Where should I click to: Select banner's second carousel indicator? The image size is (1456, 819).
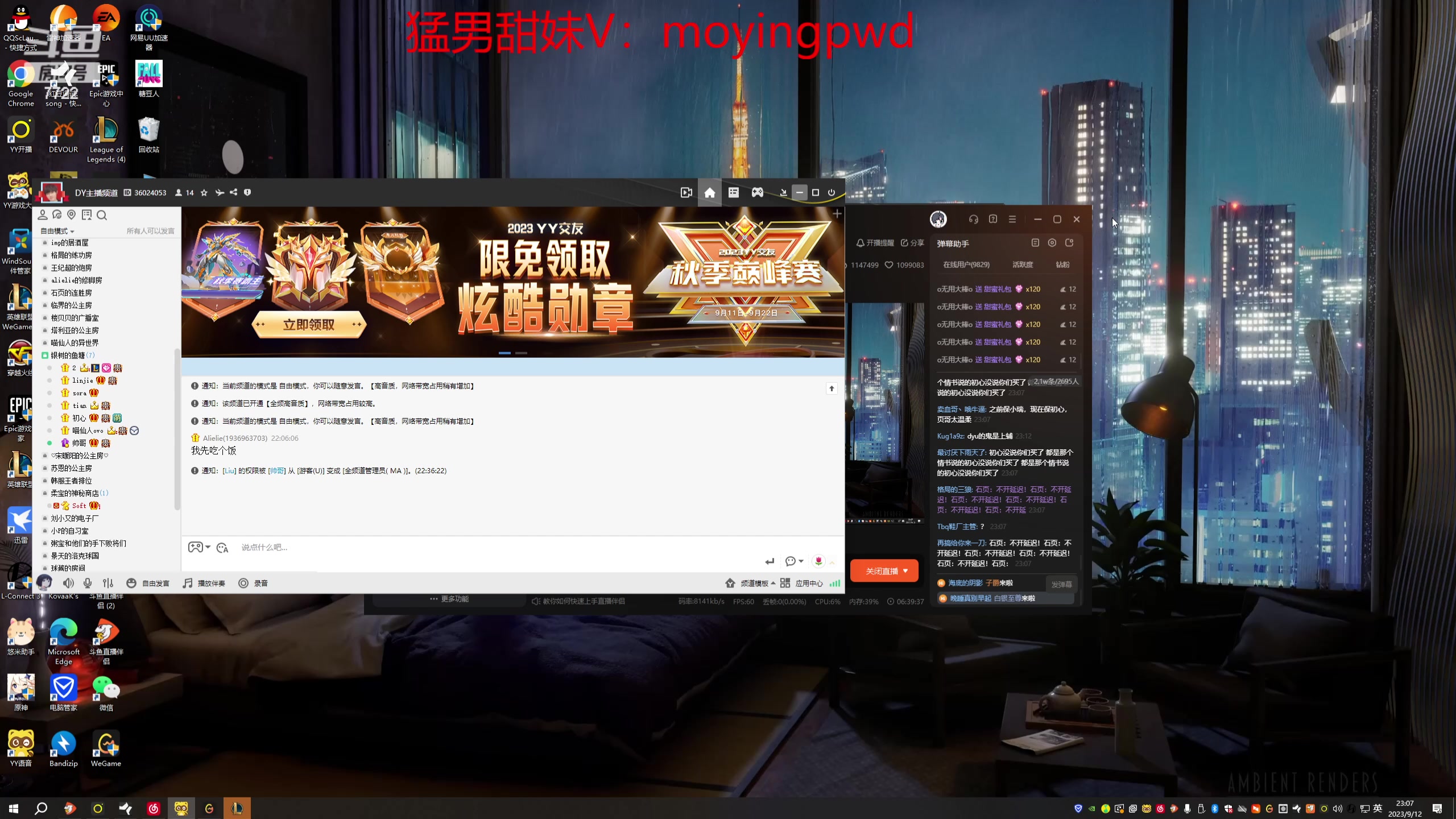click(522, 353)
